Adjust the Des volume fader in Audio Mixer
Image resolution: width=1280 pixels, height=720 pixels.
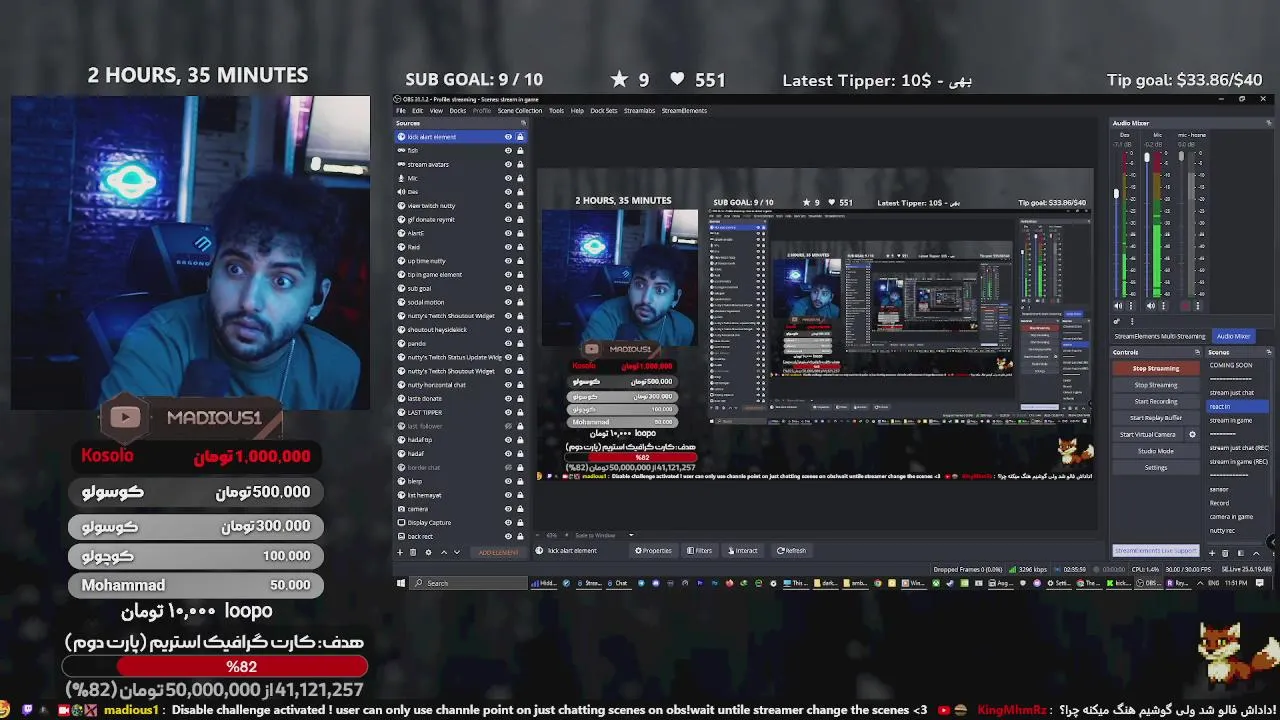pos(1117,193)
